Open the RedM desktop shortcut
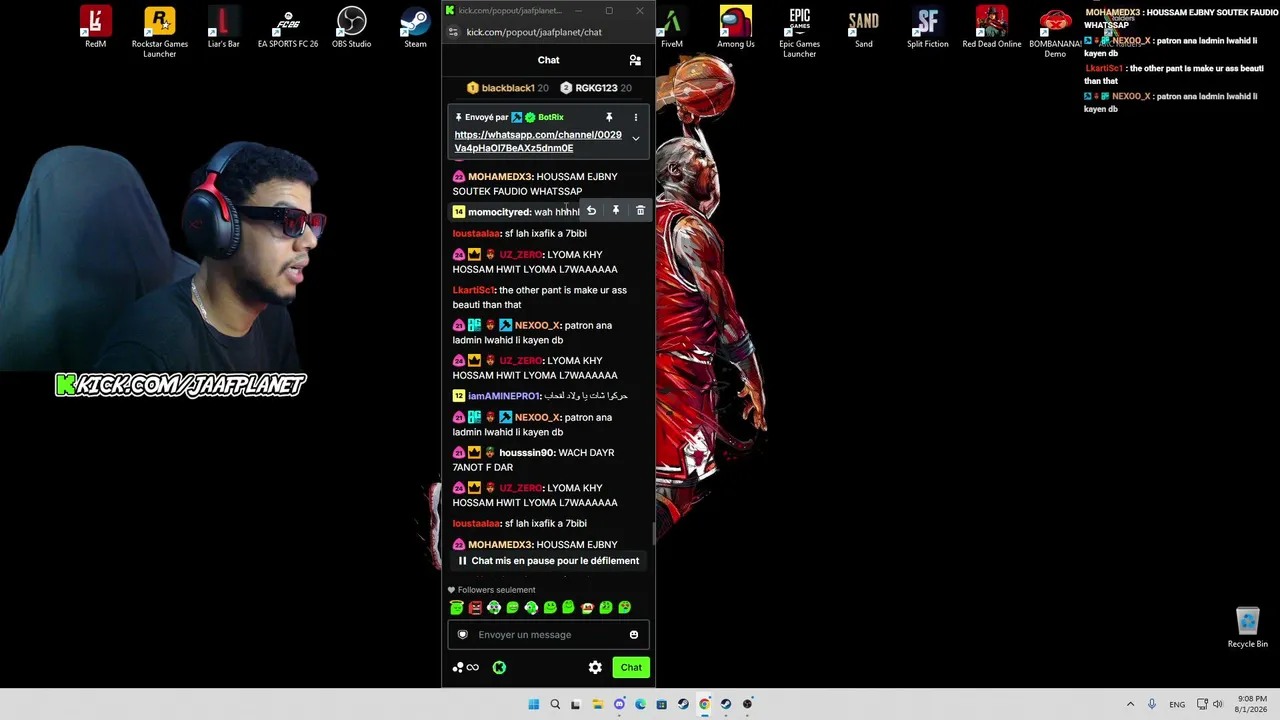Viewport: 1280px width, 720px height. [x=95, y=27]
